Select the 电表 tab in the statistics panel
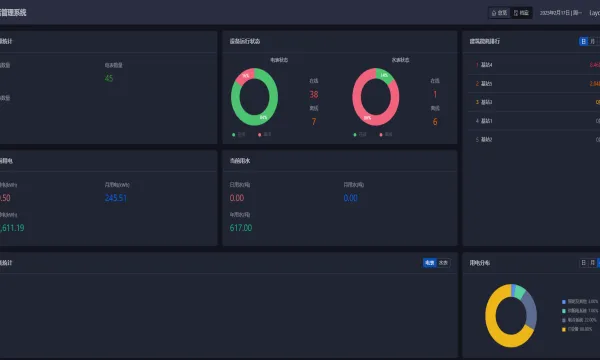Image resolution: width=600 pixels, height=360 pixels. (x=430, y=263)
